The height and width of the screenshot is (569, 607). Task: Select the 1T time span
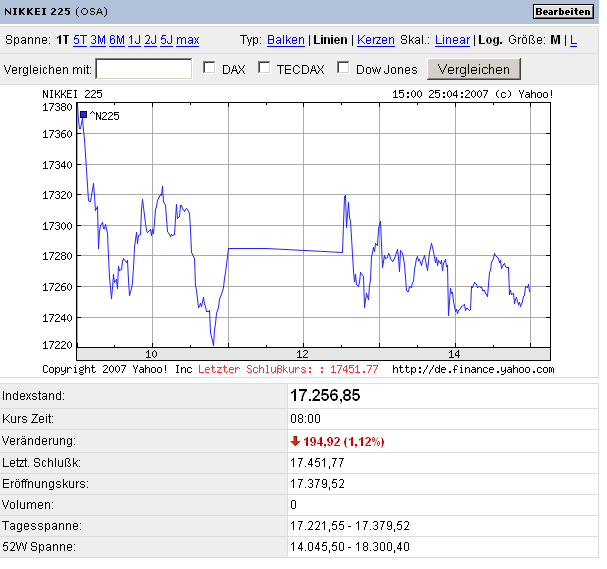pos(62,40)
